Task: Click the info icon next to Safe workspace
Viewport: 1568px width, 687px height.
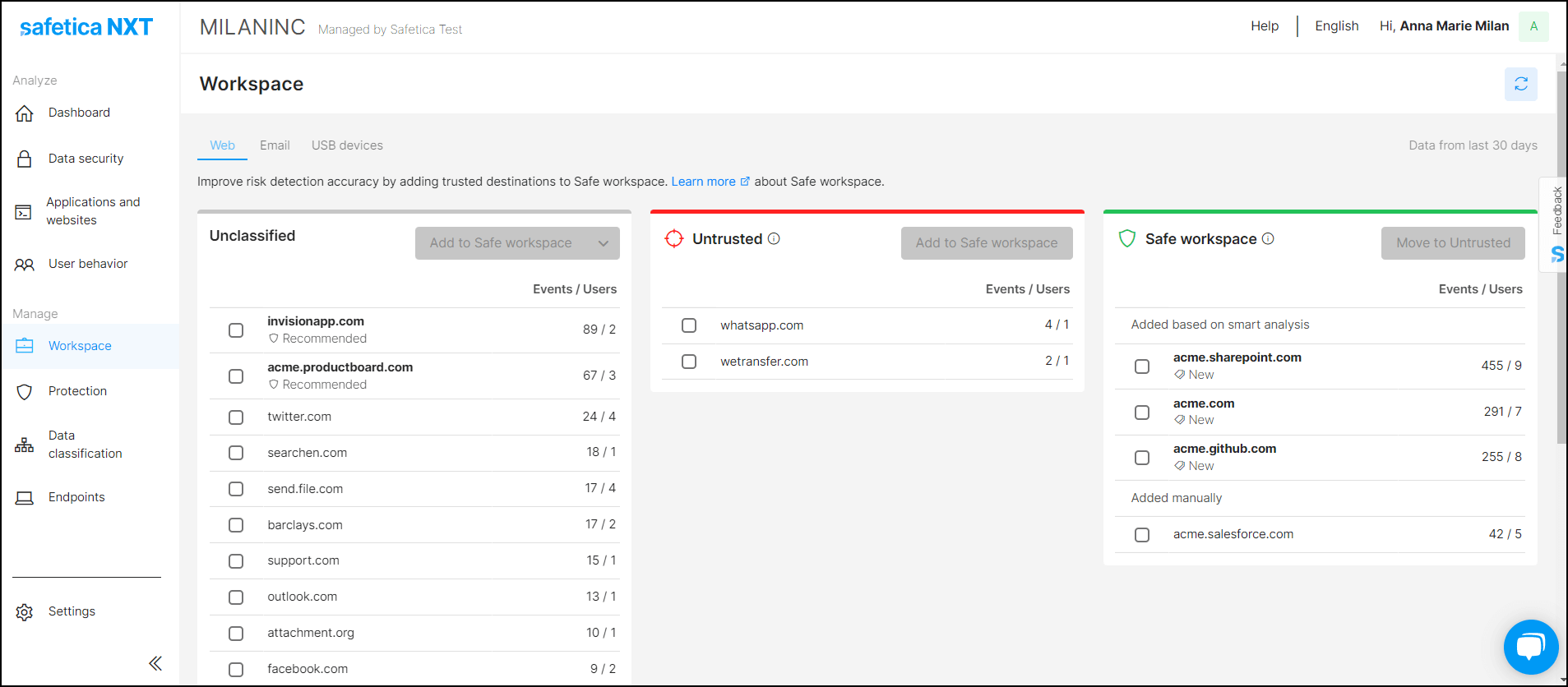Action: (x=1268, y=238)
